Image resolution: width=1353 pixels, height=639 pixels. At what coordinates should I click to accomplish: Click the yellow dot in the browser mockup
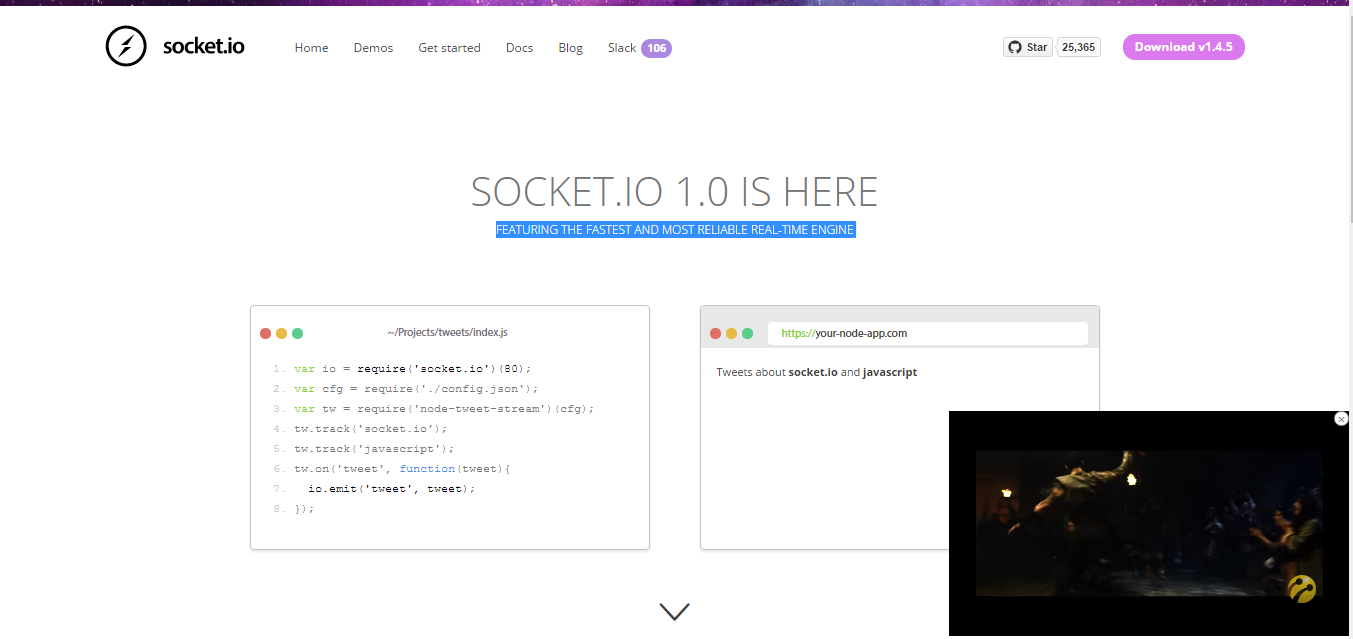click(x=732, y=333)
